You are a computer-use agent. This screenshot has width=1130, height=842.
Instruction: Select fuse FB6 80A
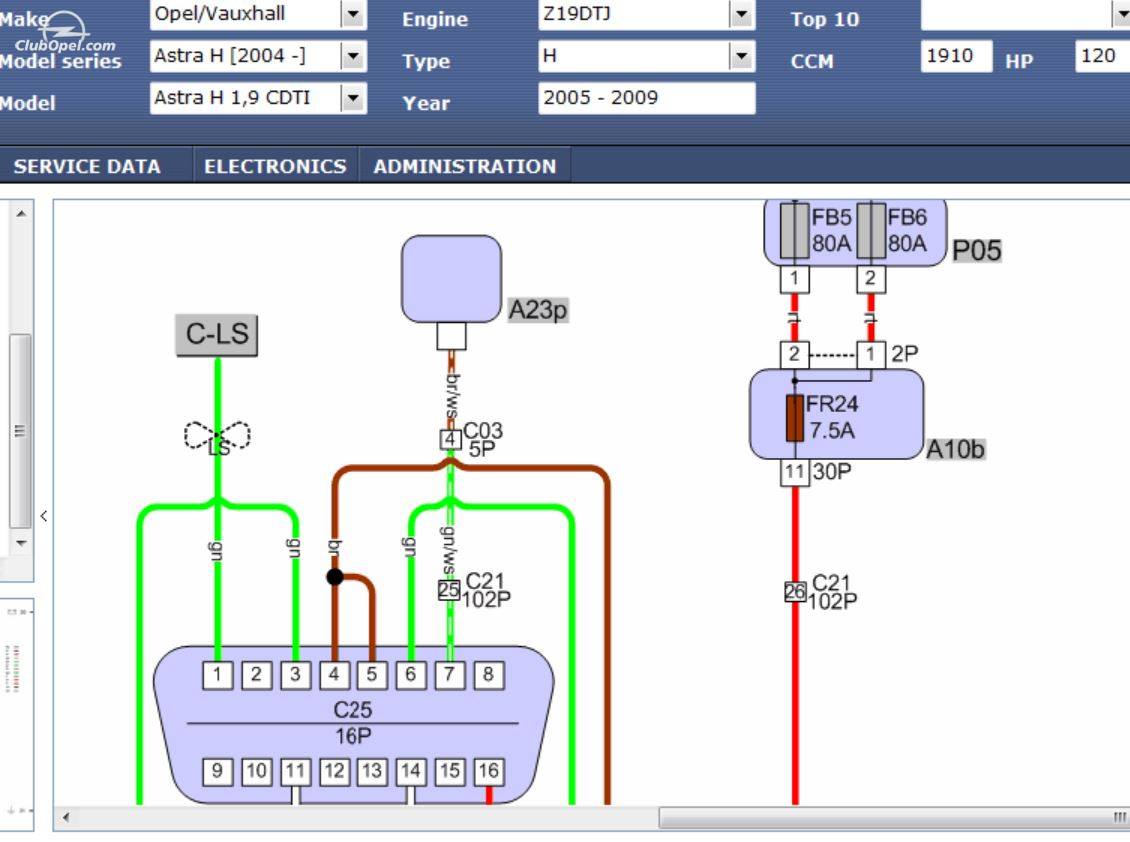tap(871, 231)
